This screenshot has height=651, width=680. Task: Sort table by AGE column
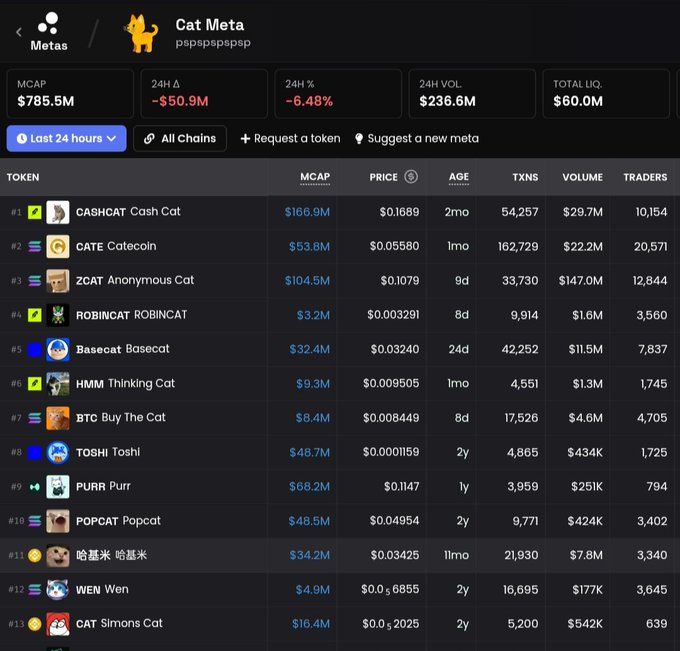pos(459,177)
